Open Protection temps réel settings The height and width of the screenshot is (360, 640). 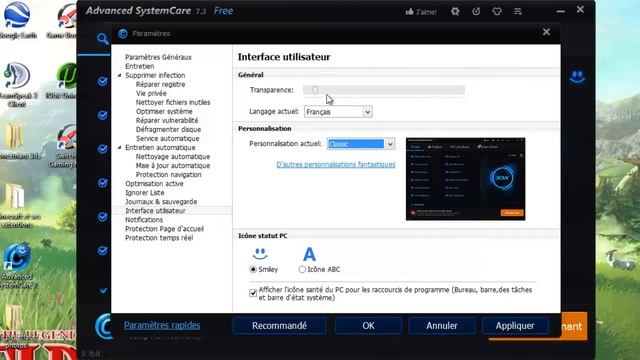pyautogui.click(x=159, y=238)
